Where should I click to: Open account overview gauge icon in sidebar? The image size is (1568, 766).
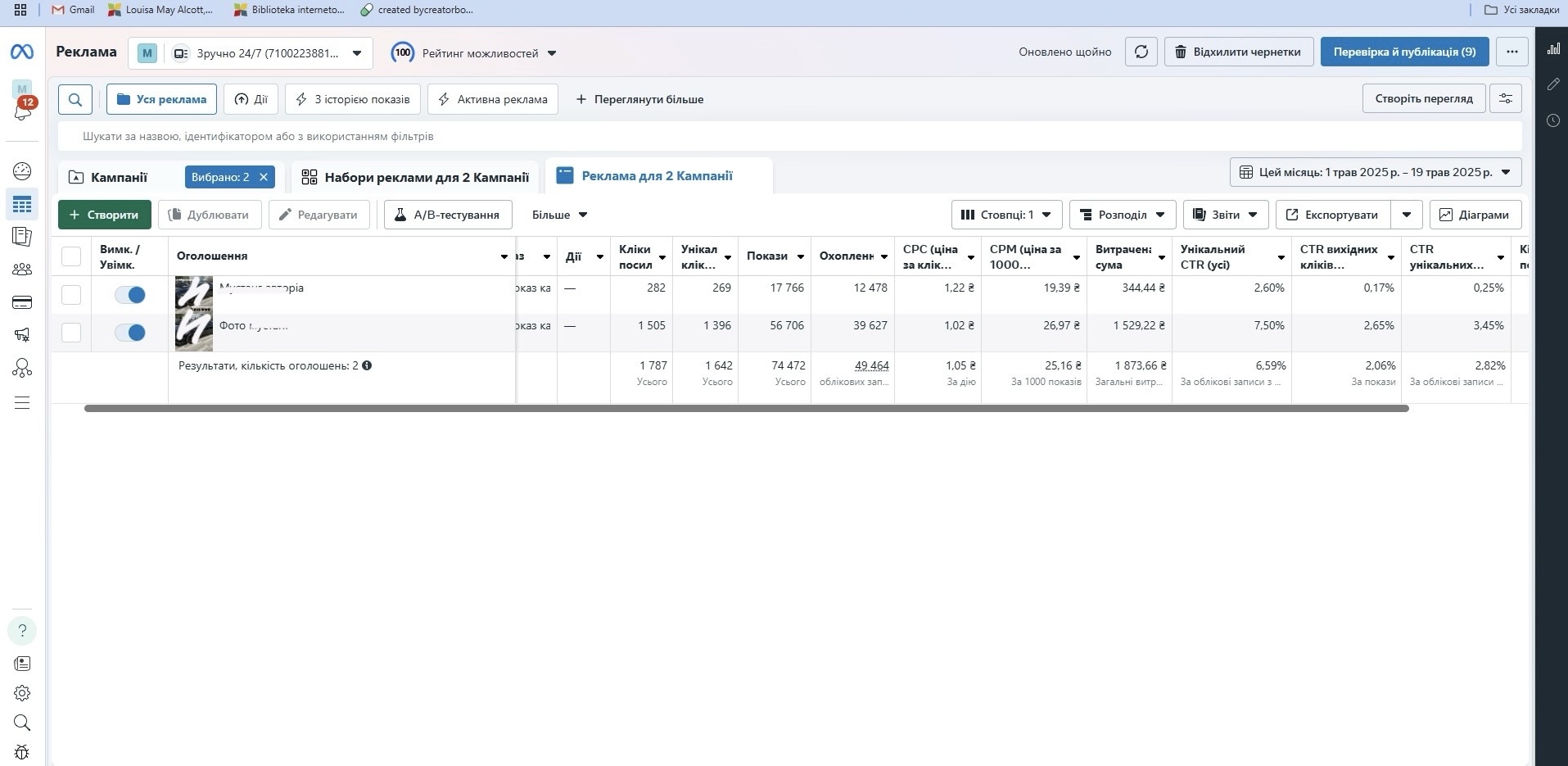(x=22, y=171)
